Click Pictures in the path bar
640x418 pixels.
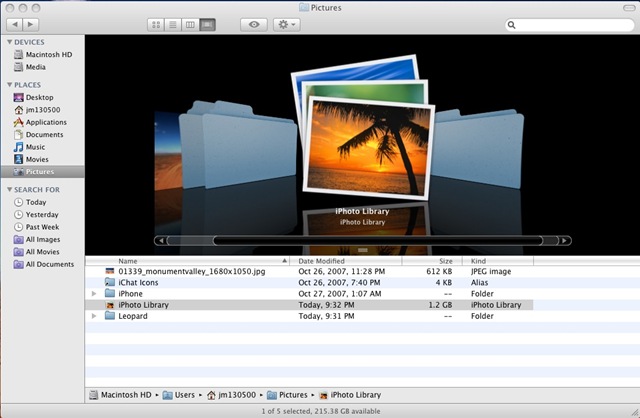pyautogui.click(x=287, y=395)
